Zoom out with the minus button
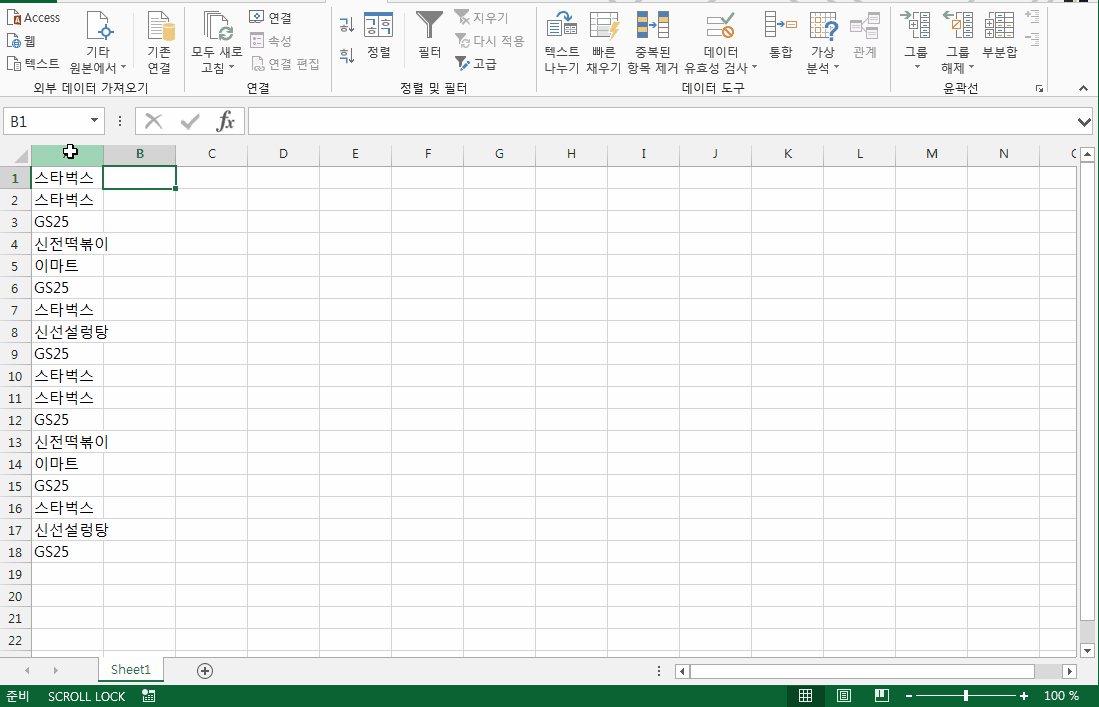This screenshot has height=707, width=1099. [x=909, y=696]
